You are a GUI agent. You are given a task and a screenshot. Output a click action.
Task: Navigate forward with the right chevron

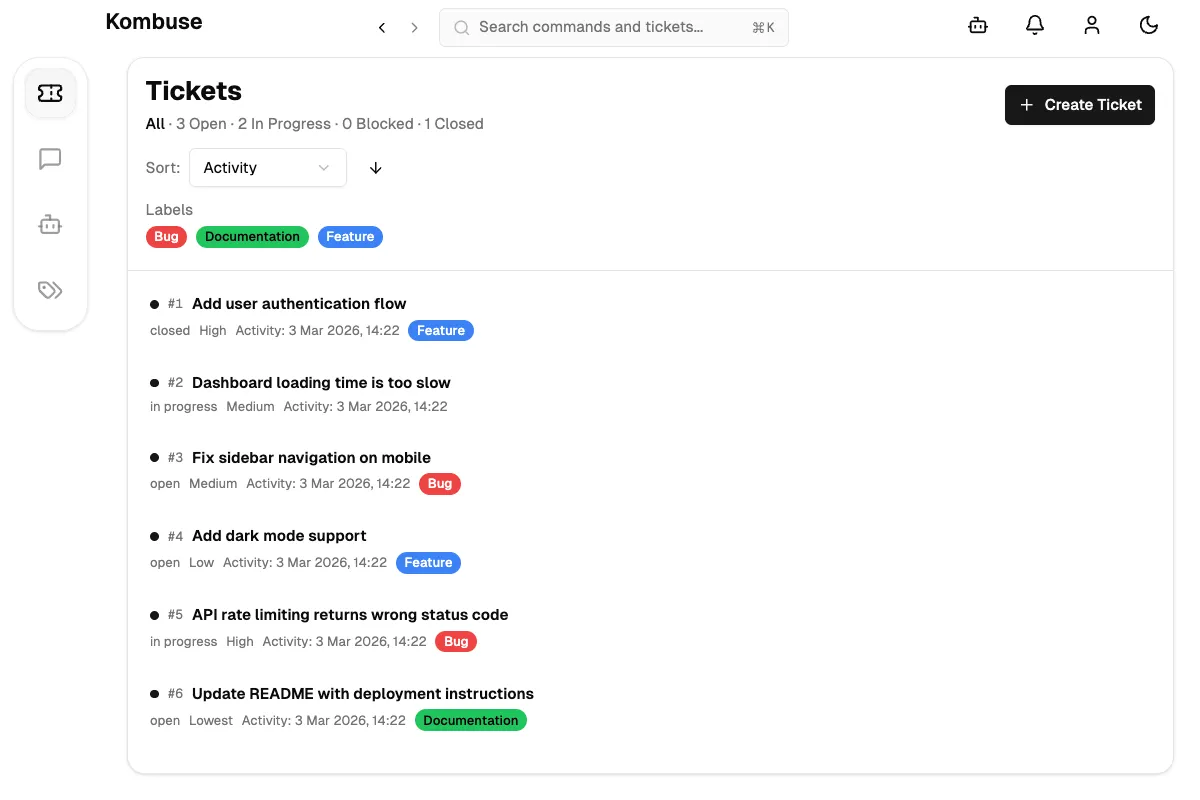click(x=414, y=28)
